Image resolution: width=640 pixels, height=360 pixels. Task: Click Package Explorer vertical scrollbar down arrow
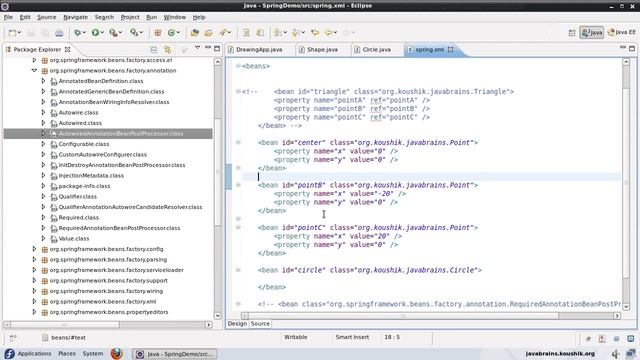point(218,316)
